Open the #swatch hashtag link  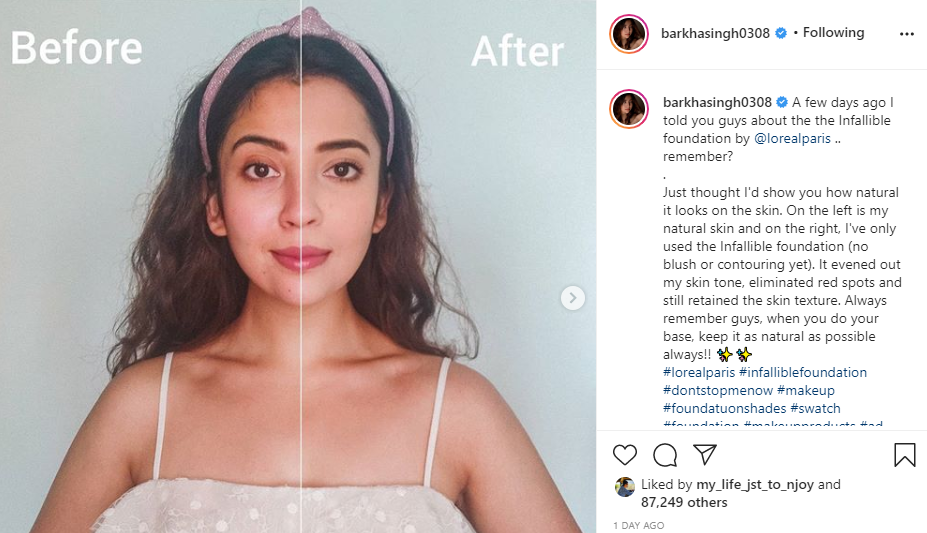pos(815,408)
